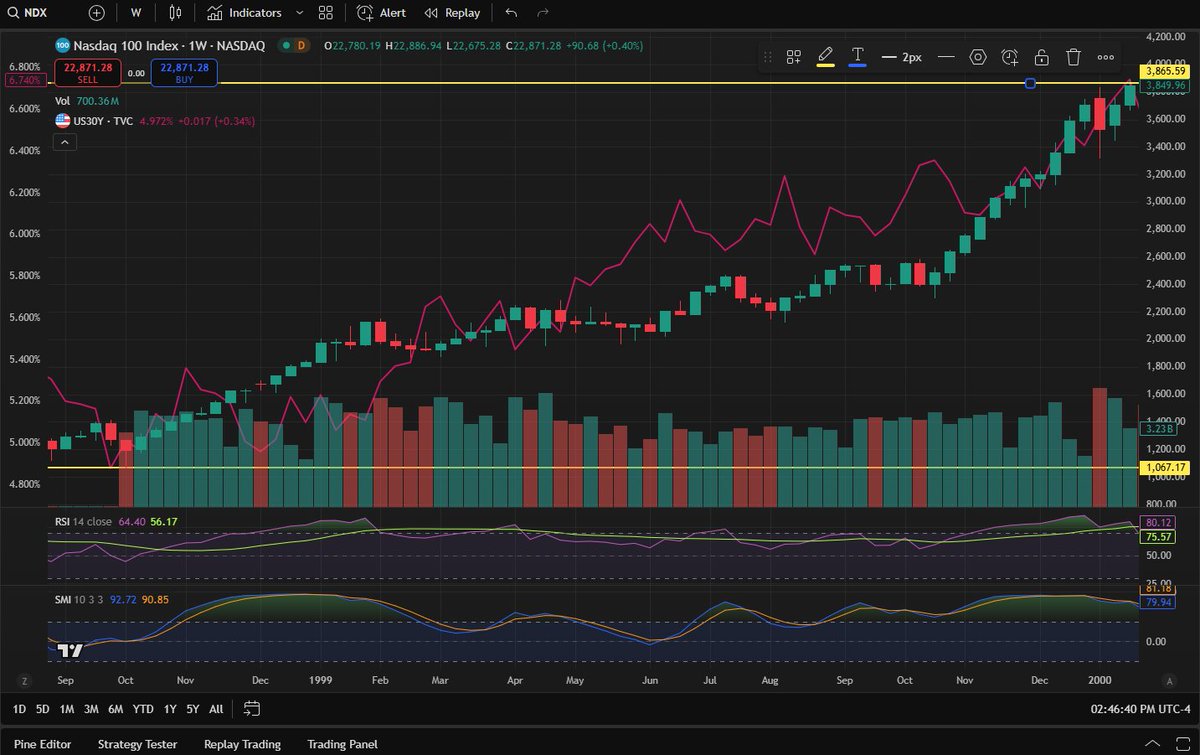Select the blue anchor on yellow line
This screenshot has width=1200, height=755.
click(x=1030, y=83)
